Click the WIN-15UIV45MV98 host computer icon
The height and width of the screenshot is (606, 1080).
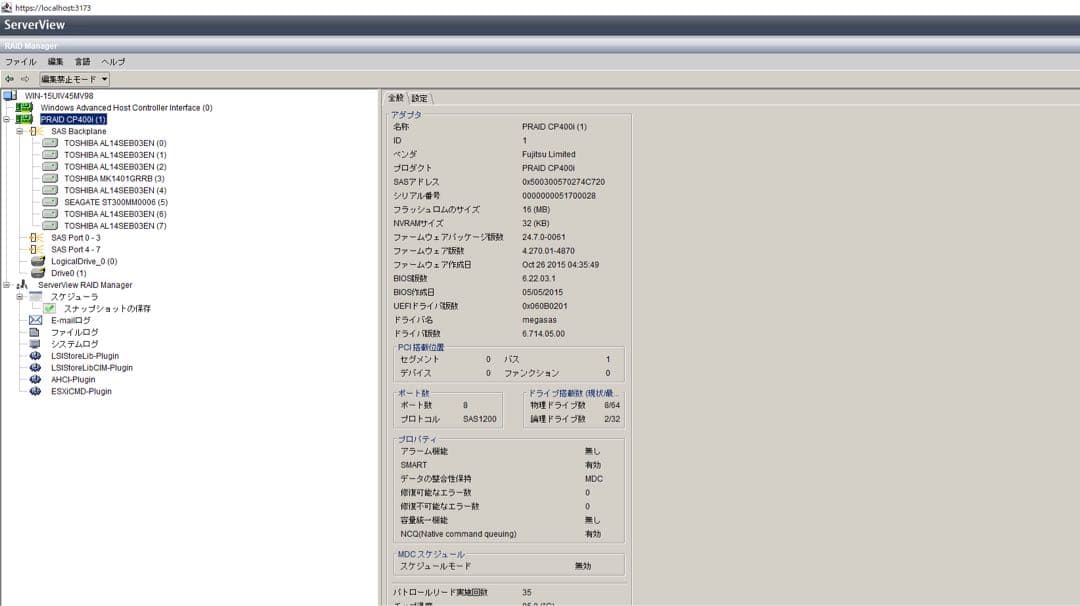pos(10,96)
